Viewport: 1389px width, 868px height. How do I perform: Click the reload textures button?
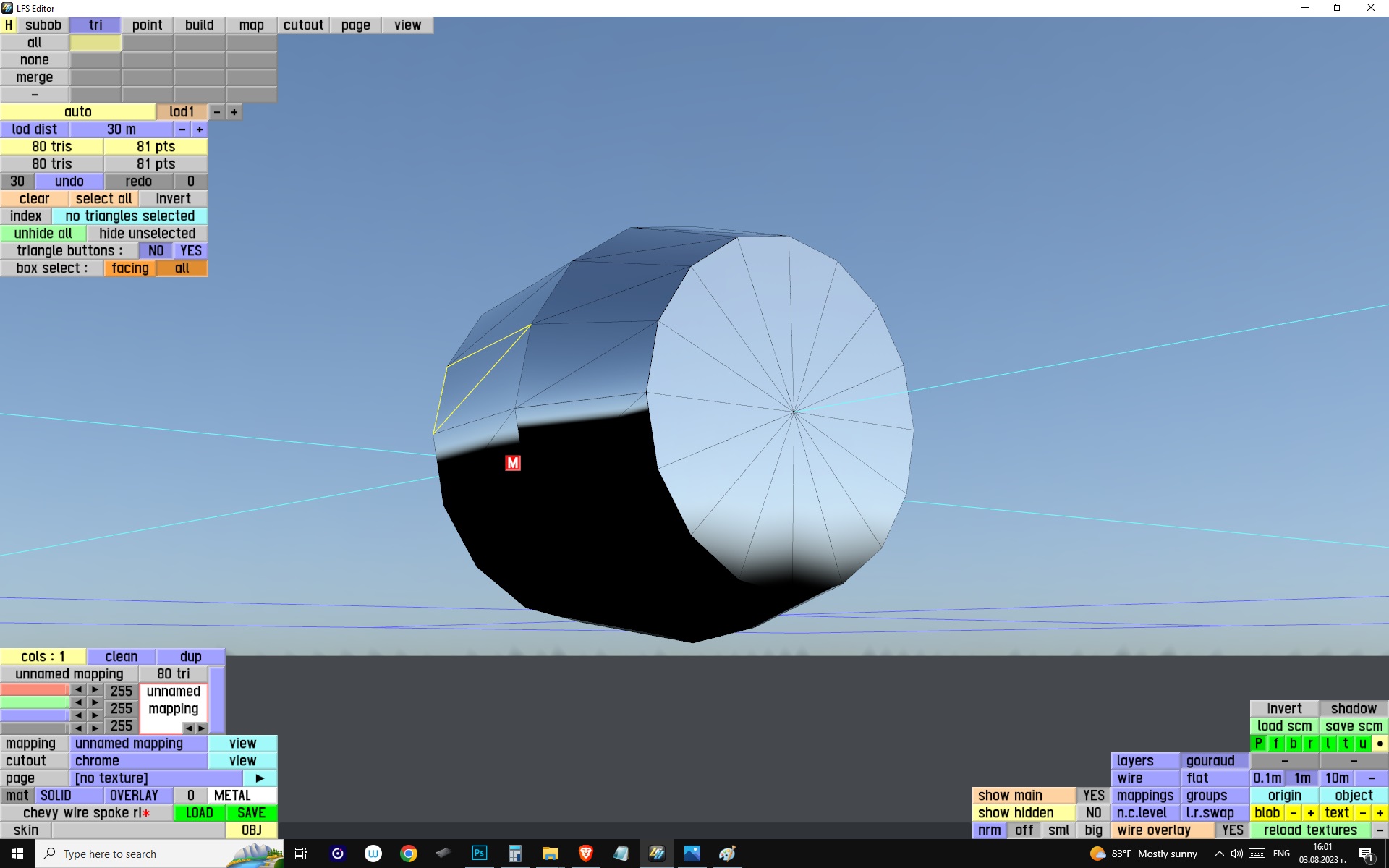(x=1310, y=830)
